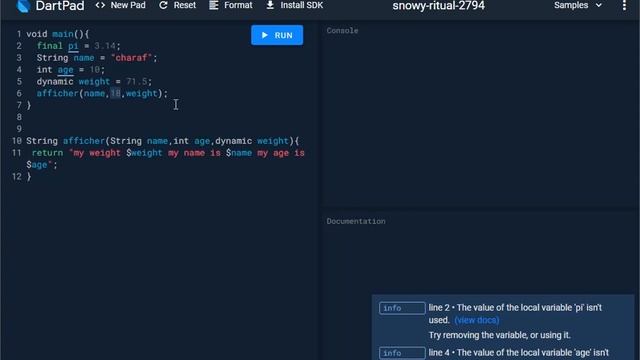Click the info badge for line 2

point(402,308)
